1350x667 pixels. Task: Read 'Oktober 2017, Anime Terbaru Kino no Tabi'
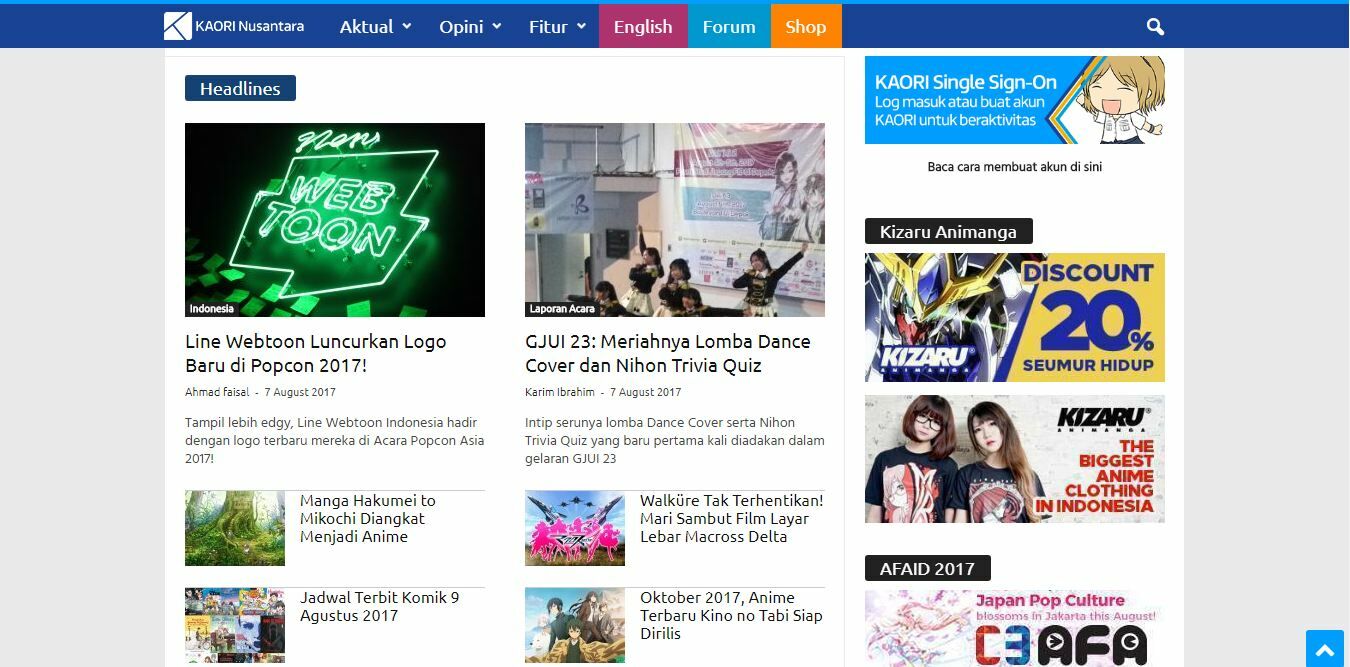pyautogui.click(x=732, y=615)
